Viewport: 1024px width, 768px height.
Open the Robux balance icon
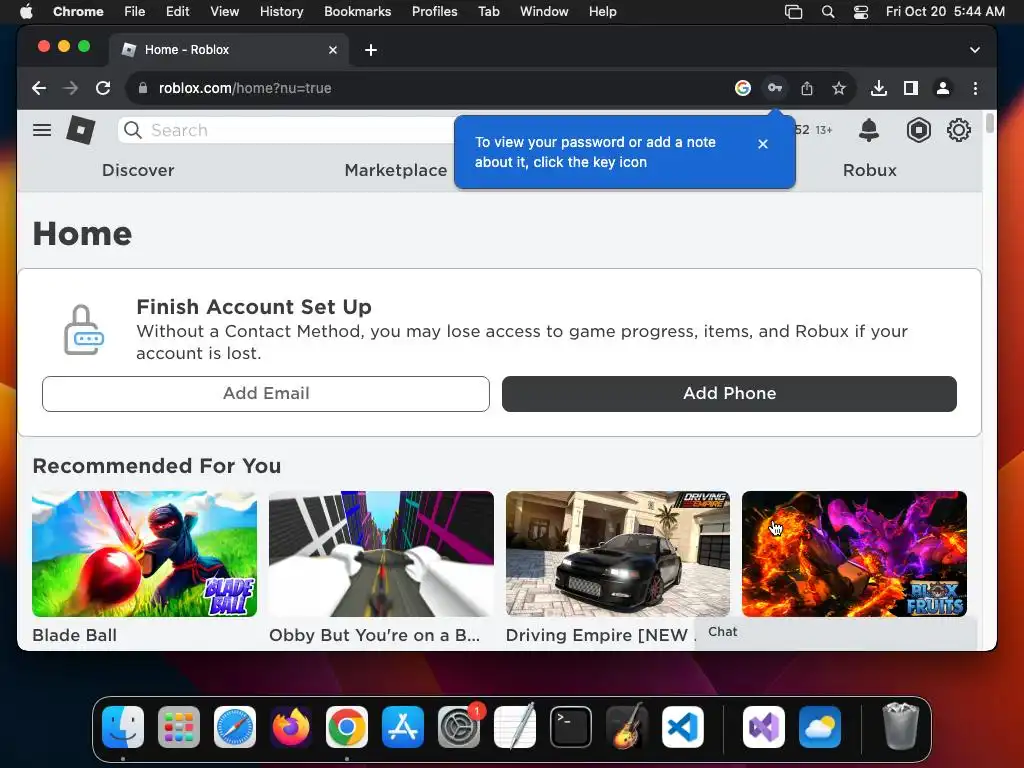(x=918, y=130)
